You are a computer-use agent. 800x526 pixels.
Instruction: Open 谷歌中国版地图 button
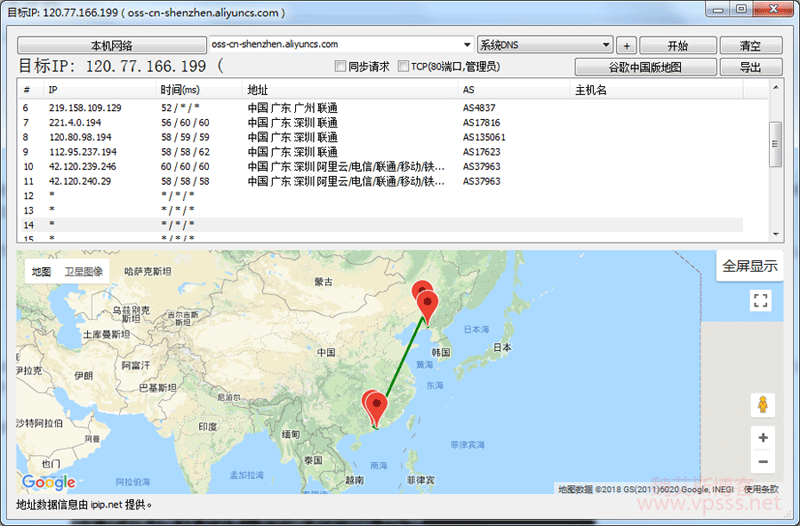(645, 67)
